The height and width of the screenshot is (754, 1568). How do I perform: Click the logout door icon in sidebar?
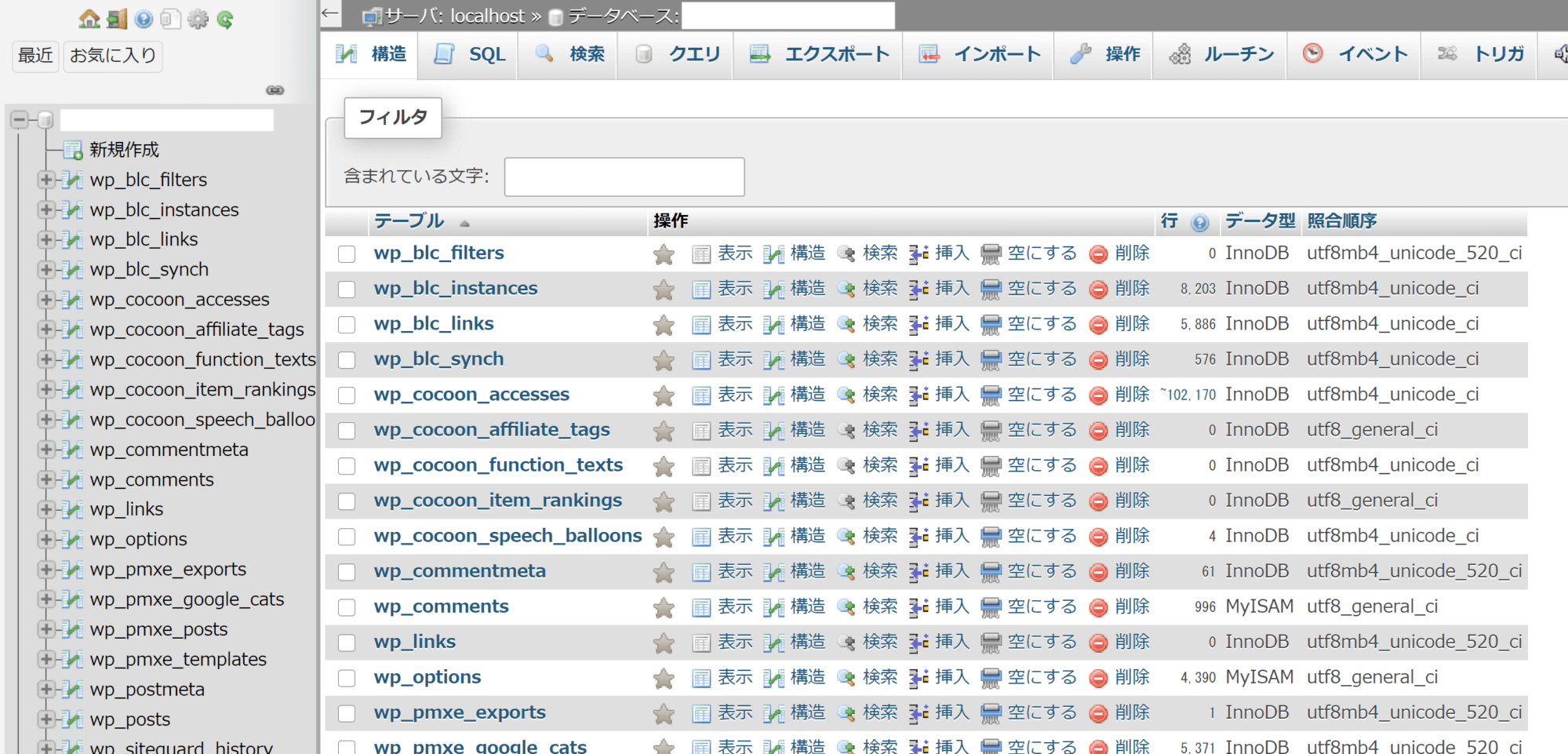point(117,19)
